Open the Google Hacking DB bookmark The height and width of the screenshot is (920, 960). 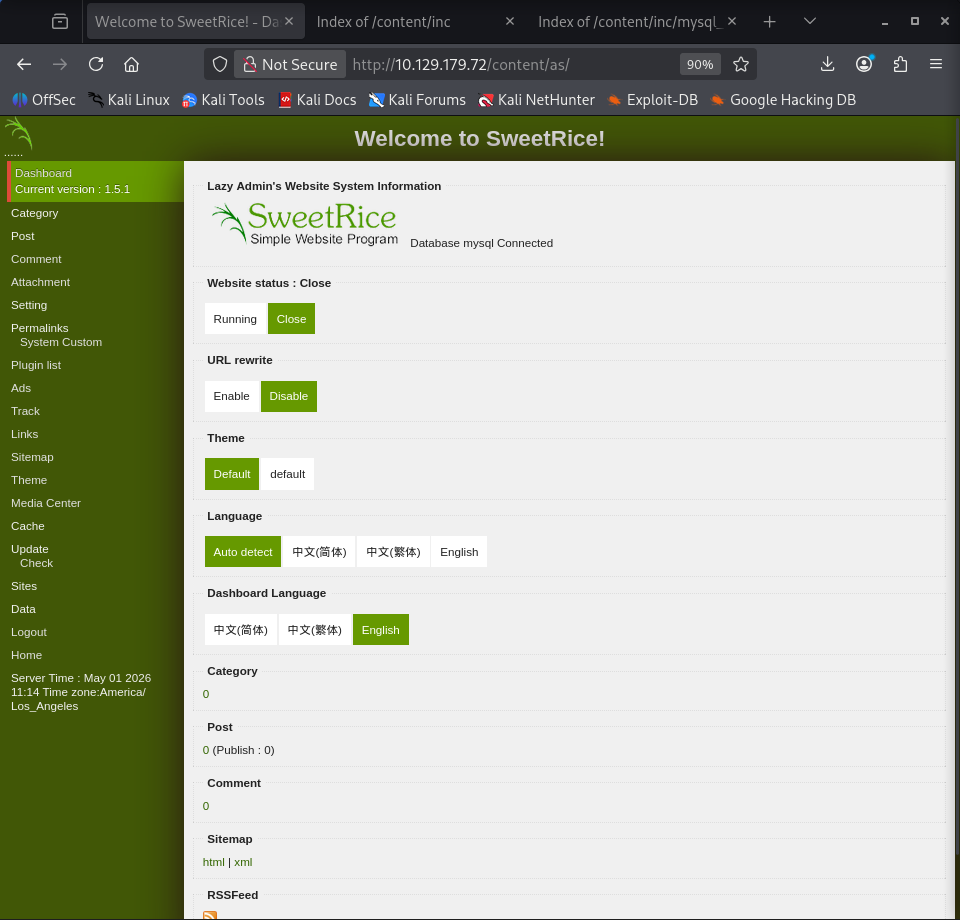(x=783, y=100)
